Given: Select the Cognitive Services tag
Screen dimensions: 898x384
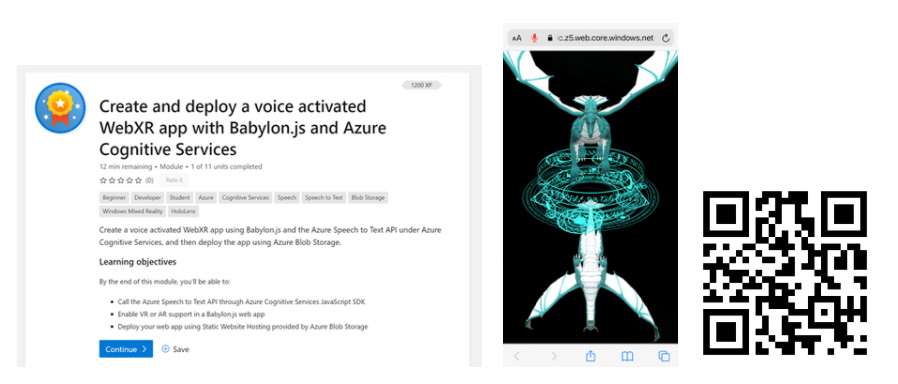Looking at the screenshot, I should (x=245, y=197).
